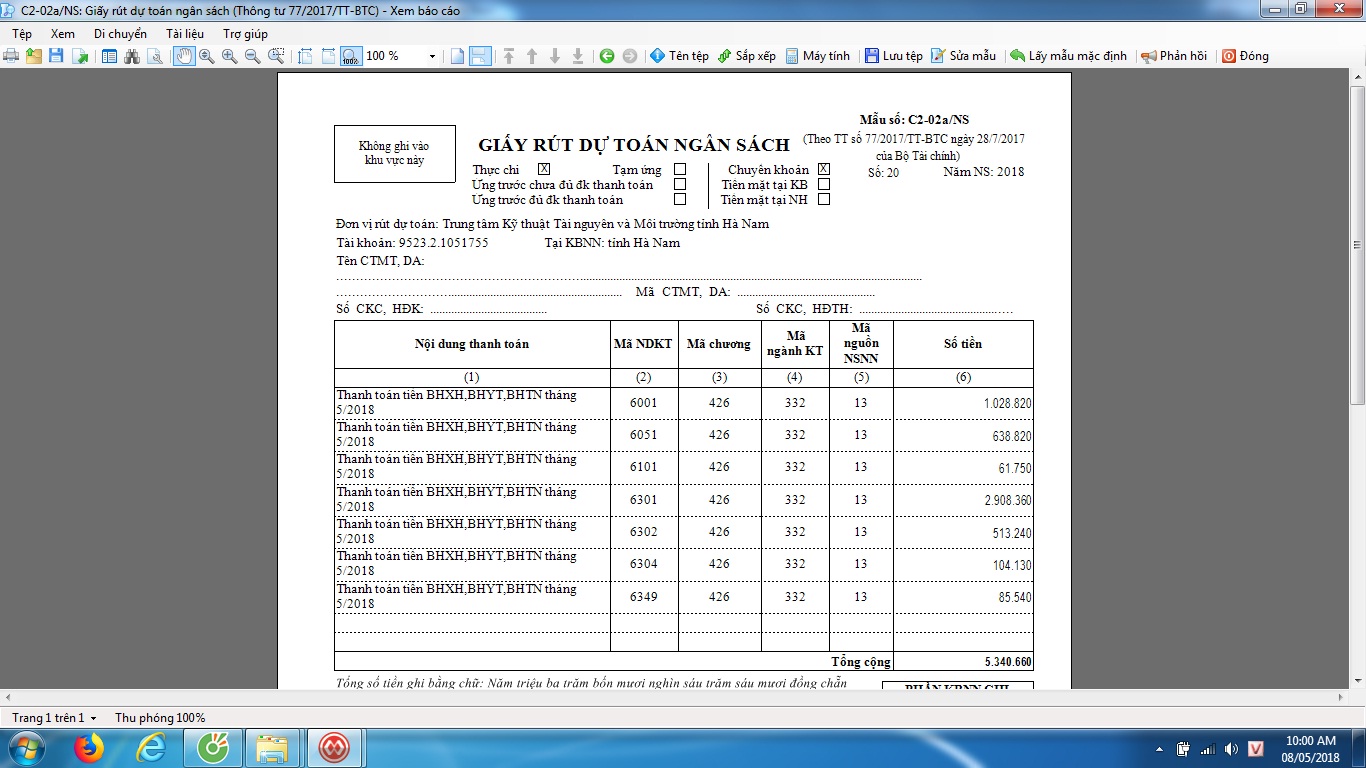Go to previous page up arrow
Image resolution: width=1366 pixels, height=768 pixels.
click(532, 56)
